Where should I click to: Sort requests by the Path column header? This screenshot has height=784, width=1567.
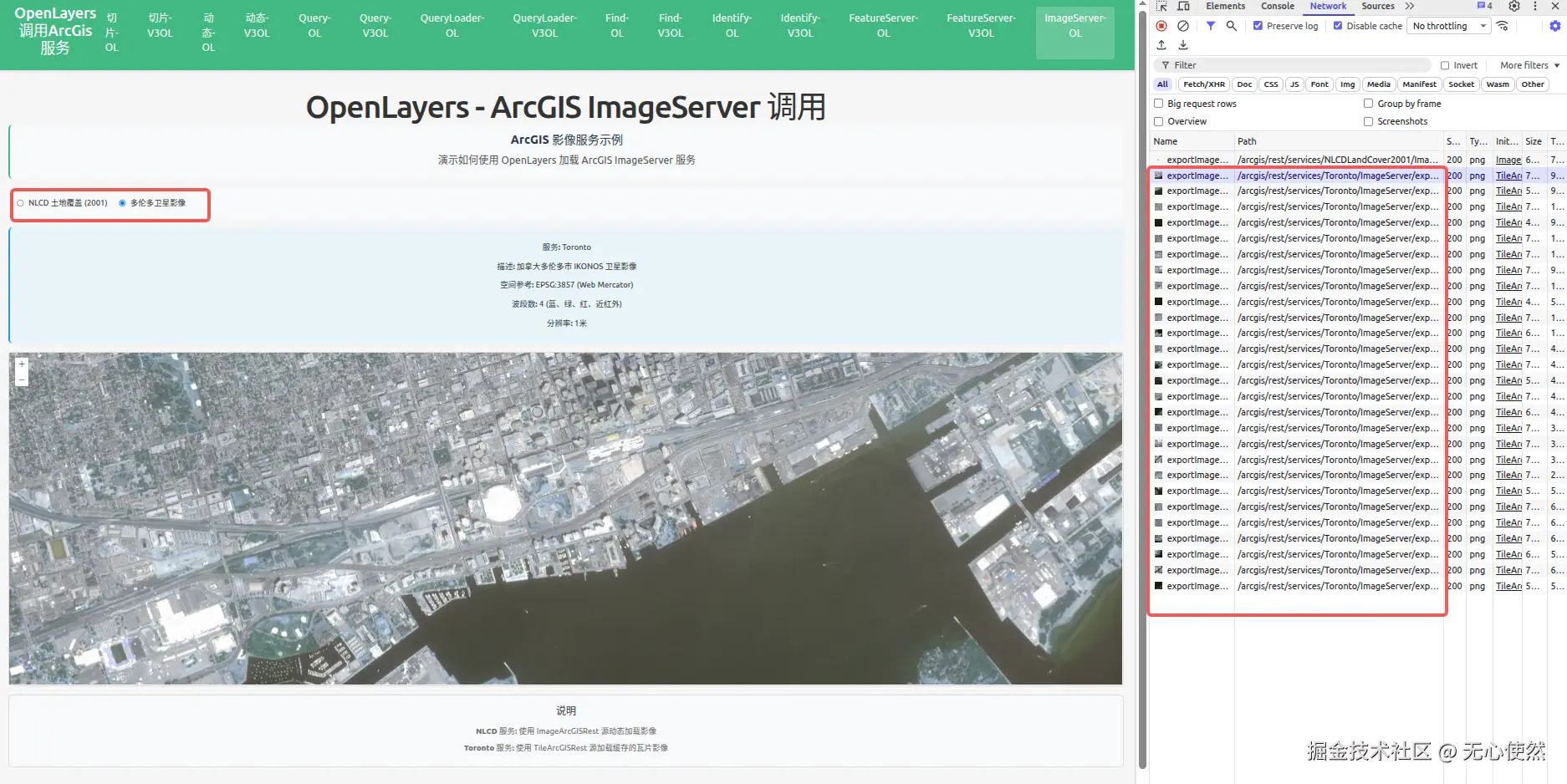(x=1339, y=141)
